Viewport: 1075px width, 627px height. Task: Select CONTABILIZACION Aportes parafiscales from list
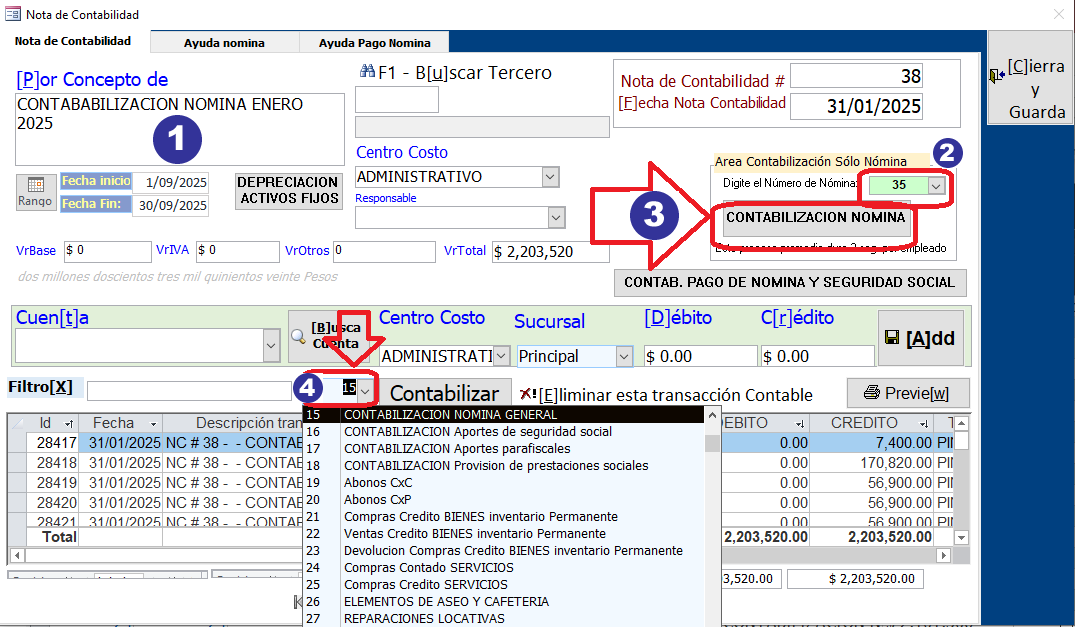pyautogui.click(x=457, y=449)
